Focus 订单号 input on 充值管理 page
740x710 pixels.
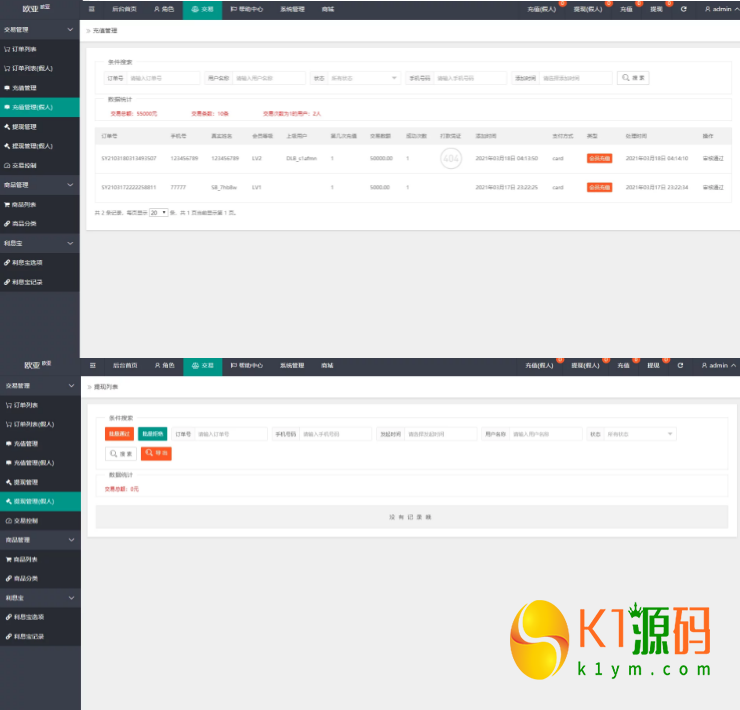tap(163, 78)
